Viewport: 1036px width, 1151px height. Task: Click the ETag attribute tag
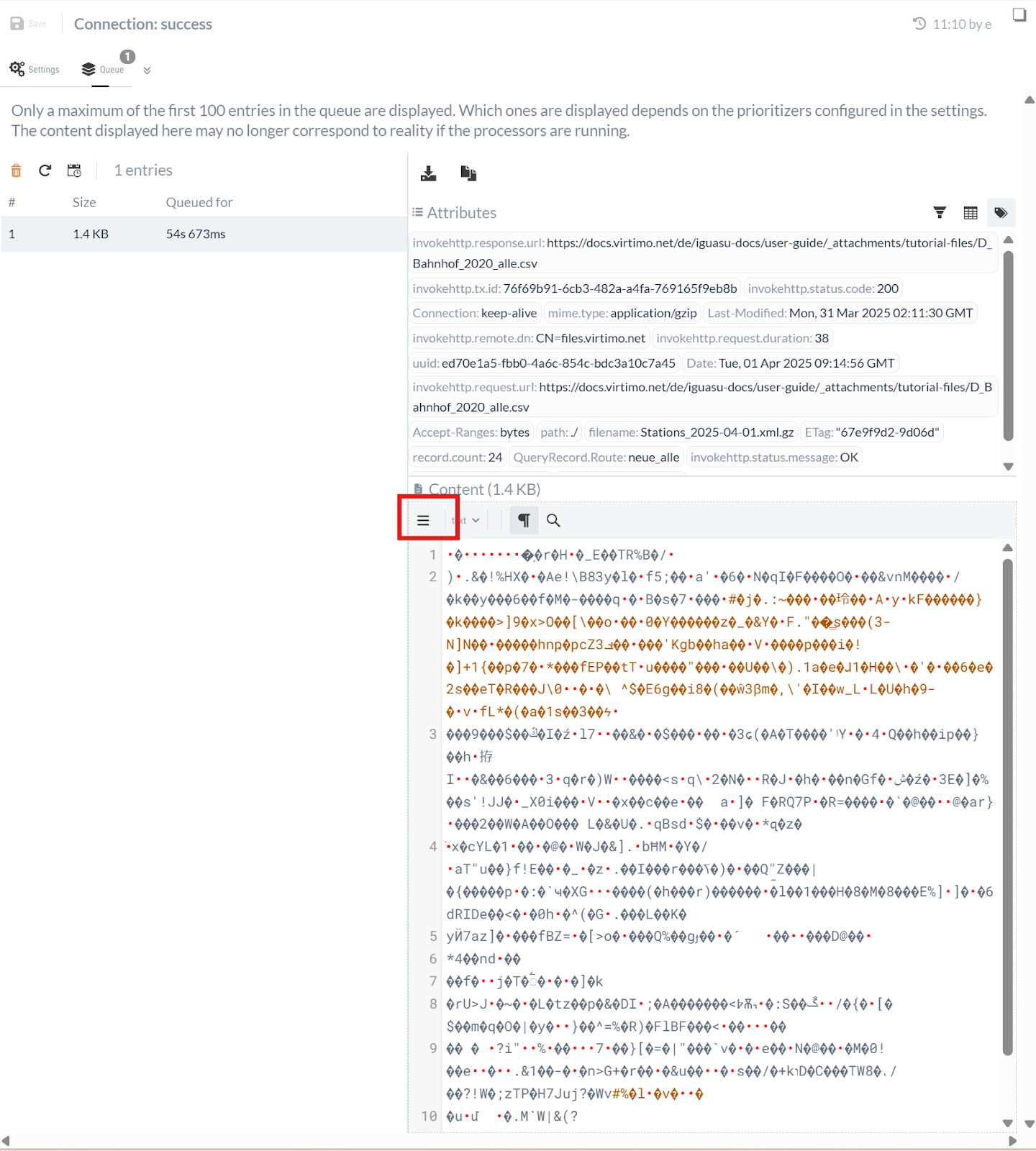(x=872, y=432)
